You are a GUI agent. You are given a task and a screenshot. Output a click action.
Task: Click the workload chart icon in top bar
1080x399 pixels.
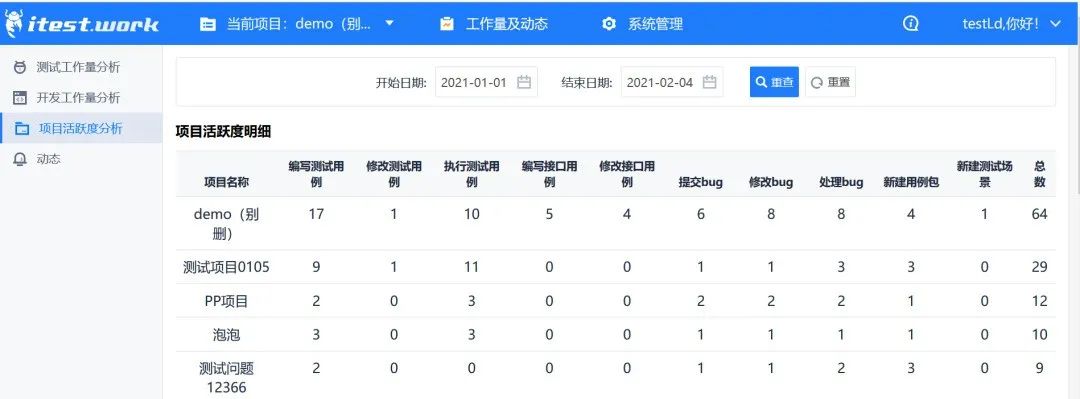pyautogui.click(x=447, y=24)
